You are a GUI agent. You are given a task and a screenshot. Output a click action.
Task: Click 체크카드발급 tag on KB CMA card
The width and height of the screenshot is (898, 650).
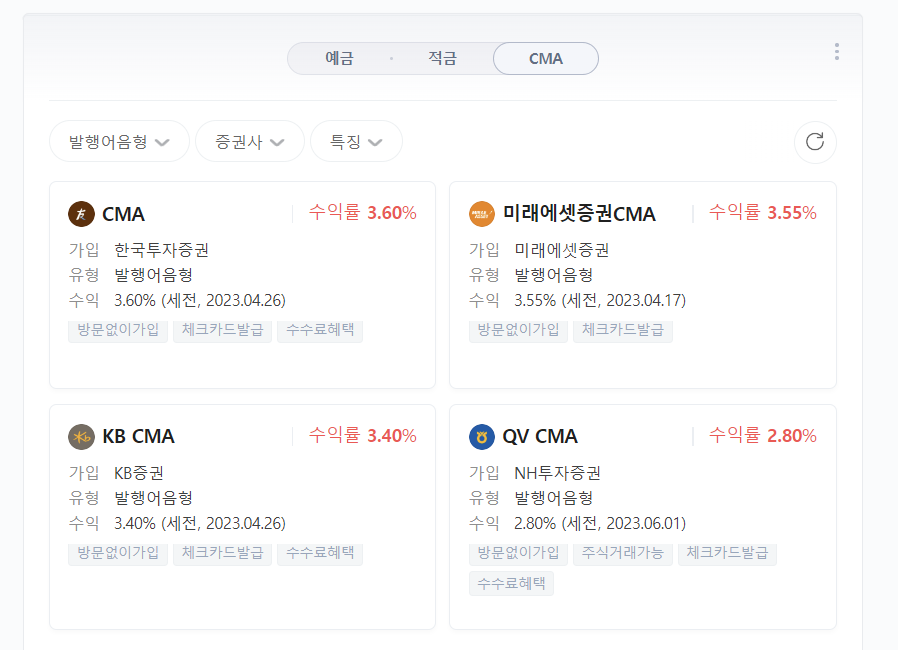pyautogui.click(x=222, y=553)
